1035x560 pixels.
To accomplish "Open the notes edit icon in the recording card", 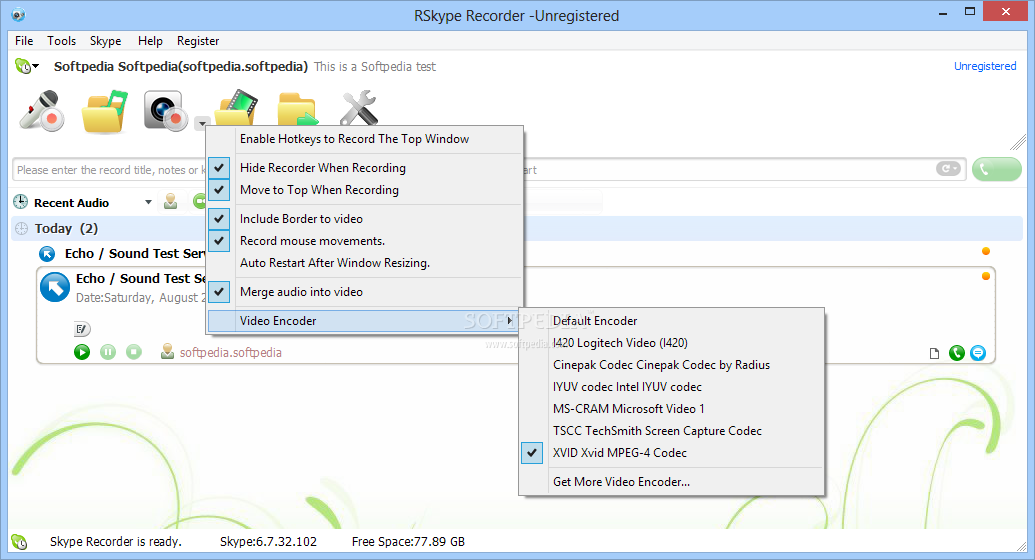I will coord(82,329).
